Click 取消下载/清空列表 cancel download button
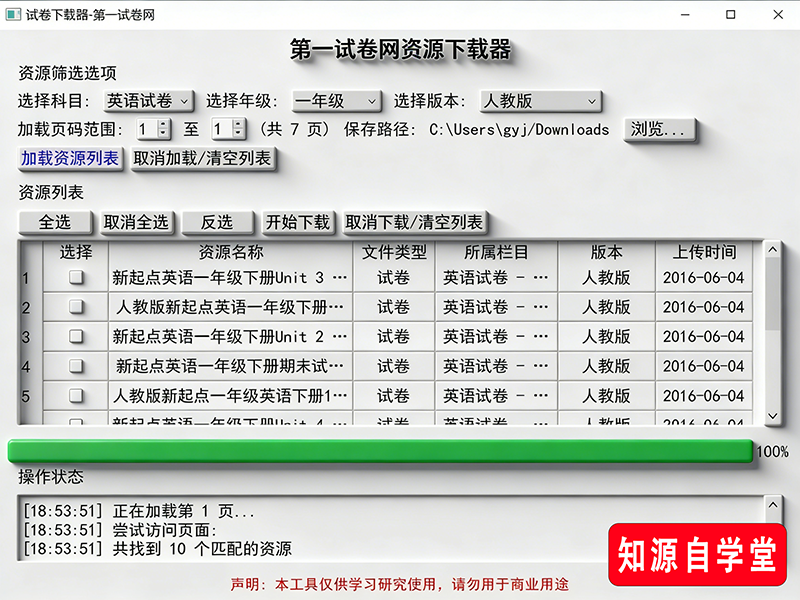Screen dimensions: 800x600 [x=415, y=223]
